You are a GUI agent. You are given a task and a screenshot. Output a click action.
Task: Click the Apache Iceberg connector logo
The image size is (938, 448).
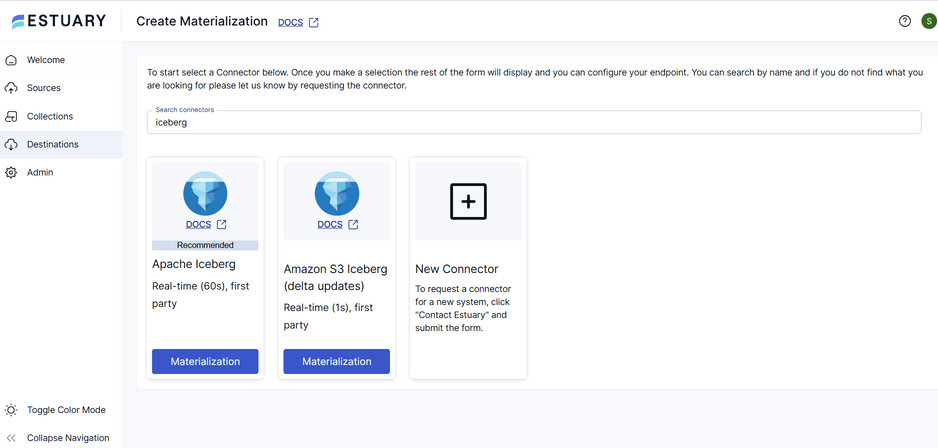pos(205,193)
